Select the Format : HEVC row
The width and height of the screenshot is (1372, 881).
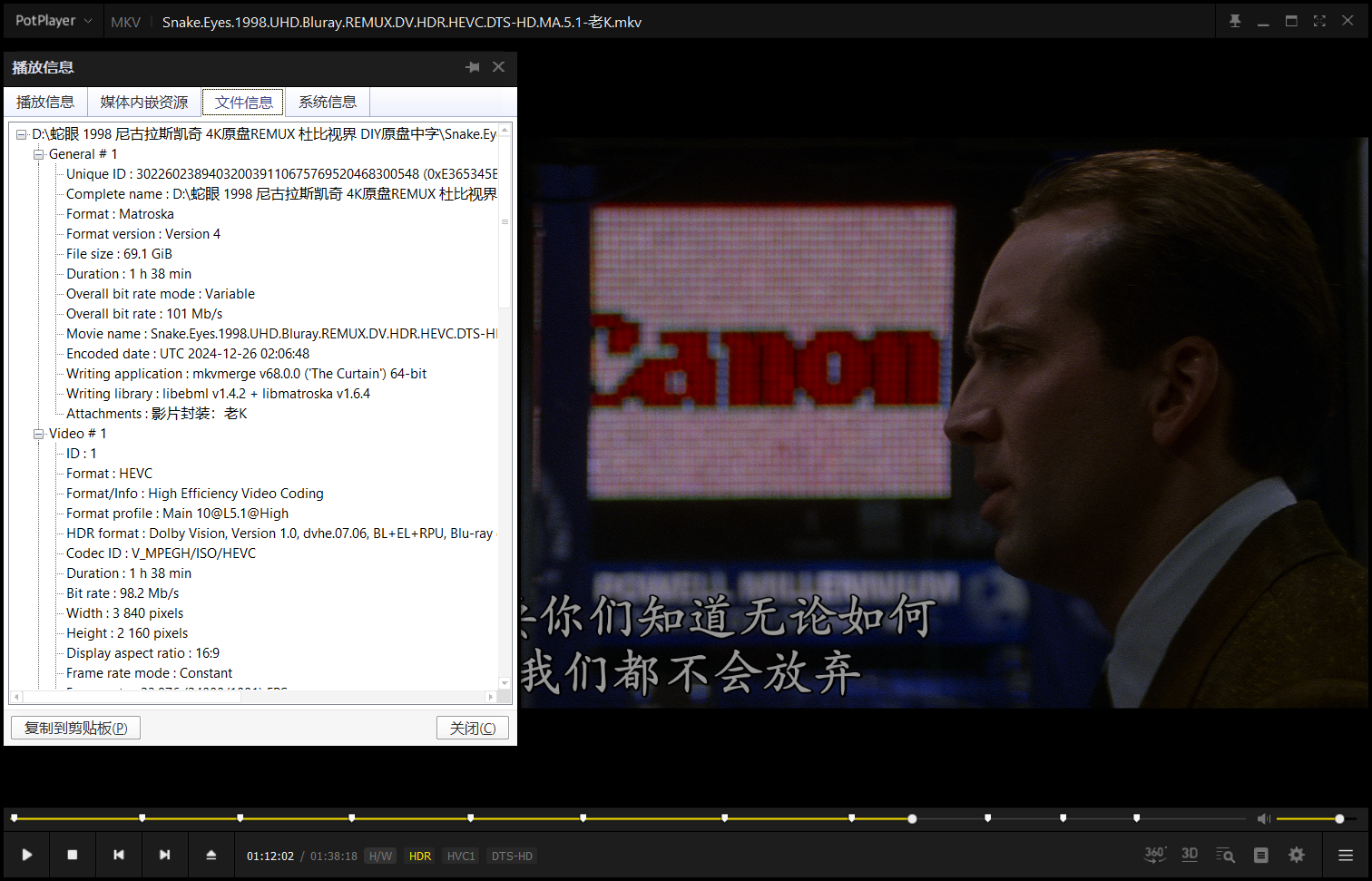click(109, 474)
